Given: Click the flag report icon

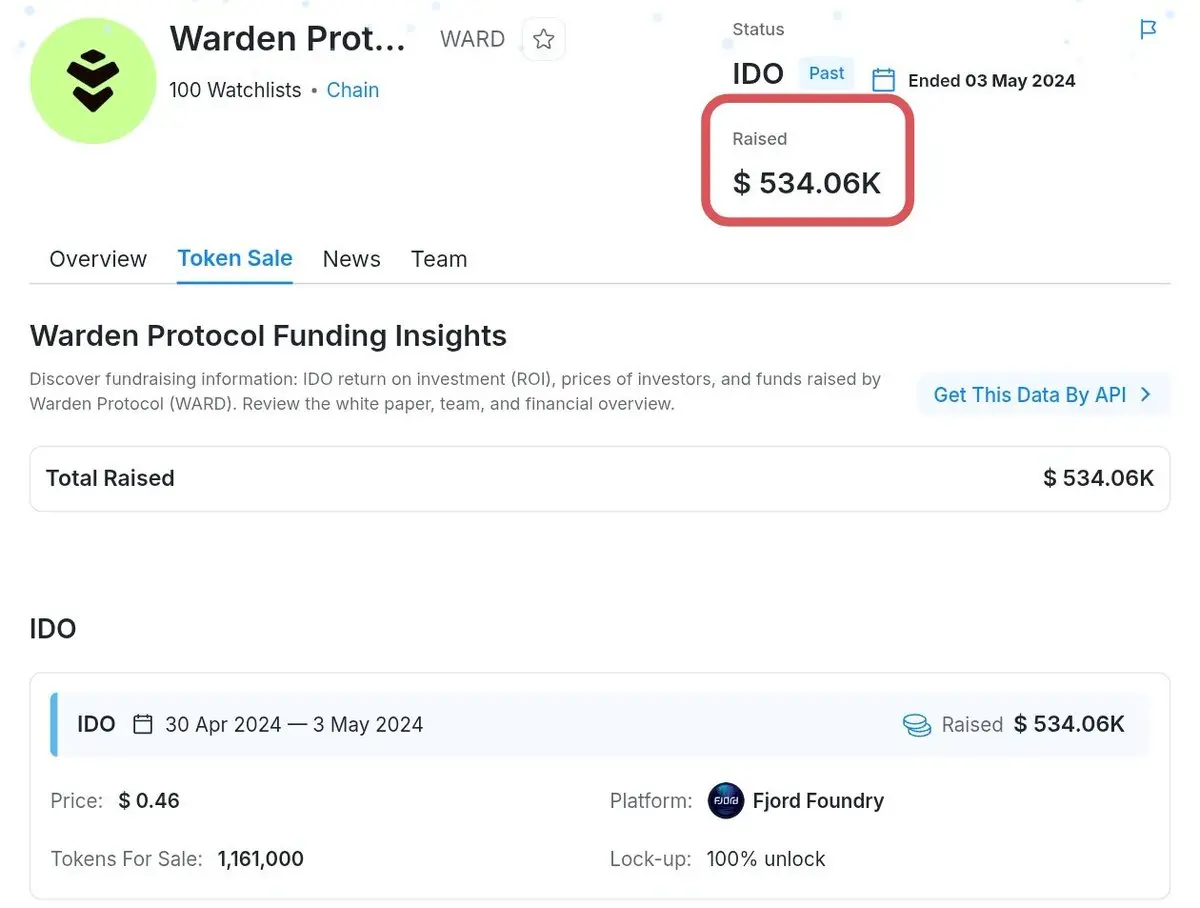Looking at the screenshot, I should tap(1148, 30).
